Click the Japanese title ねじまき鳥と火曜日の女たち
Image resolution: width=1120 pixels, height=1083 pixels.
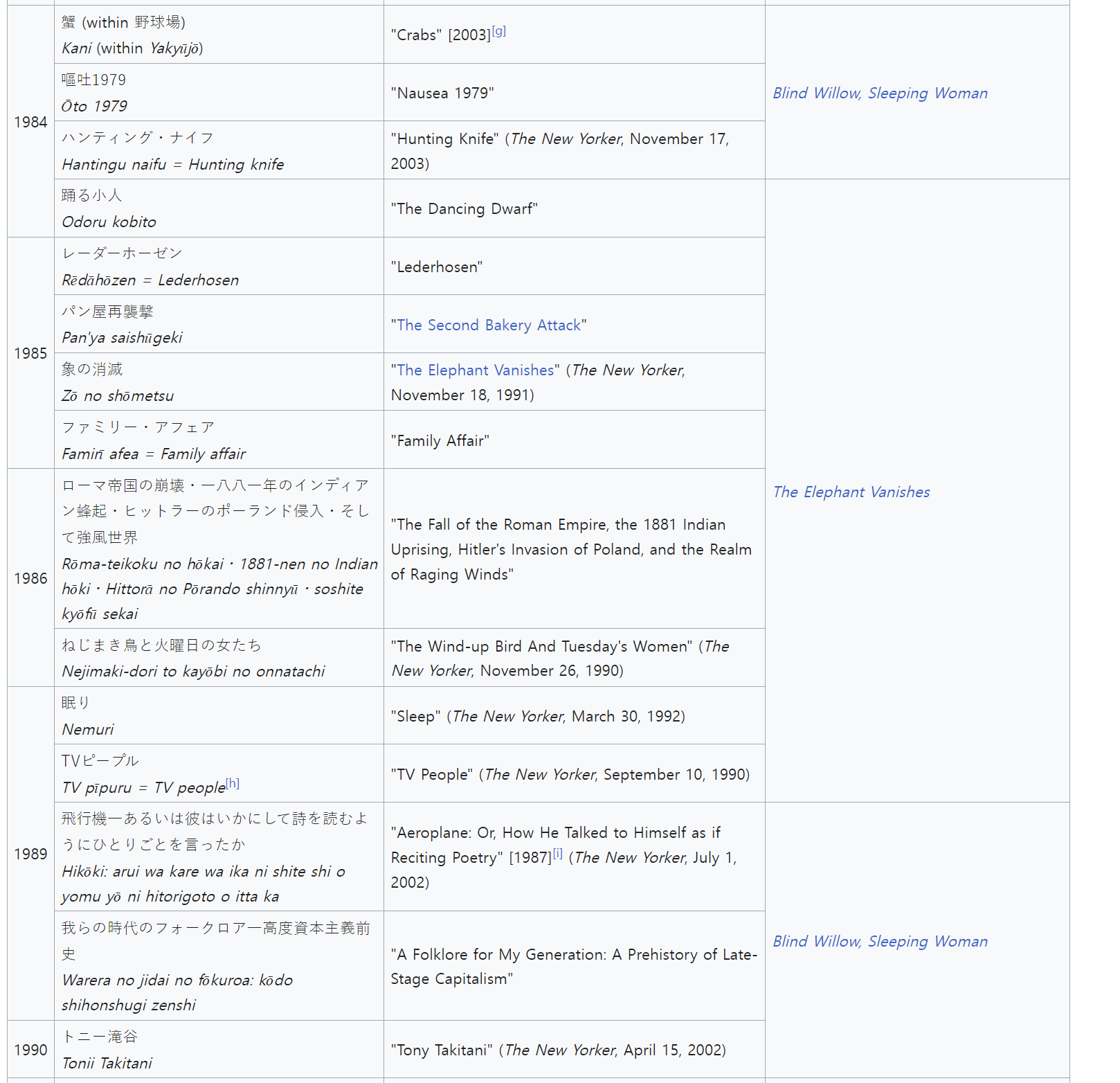pos(161,645)
